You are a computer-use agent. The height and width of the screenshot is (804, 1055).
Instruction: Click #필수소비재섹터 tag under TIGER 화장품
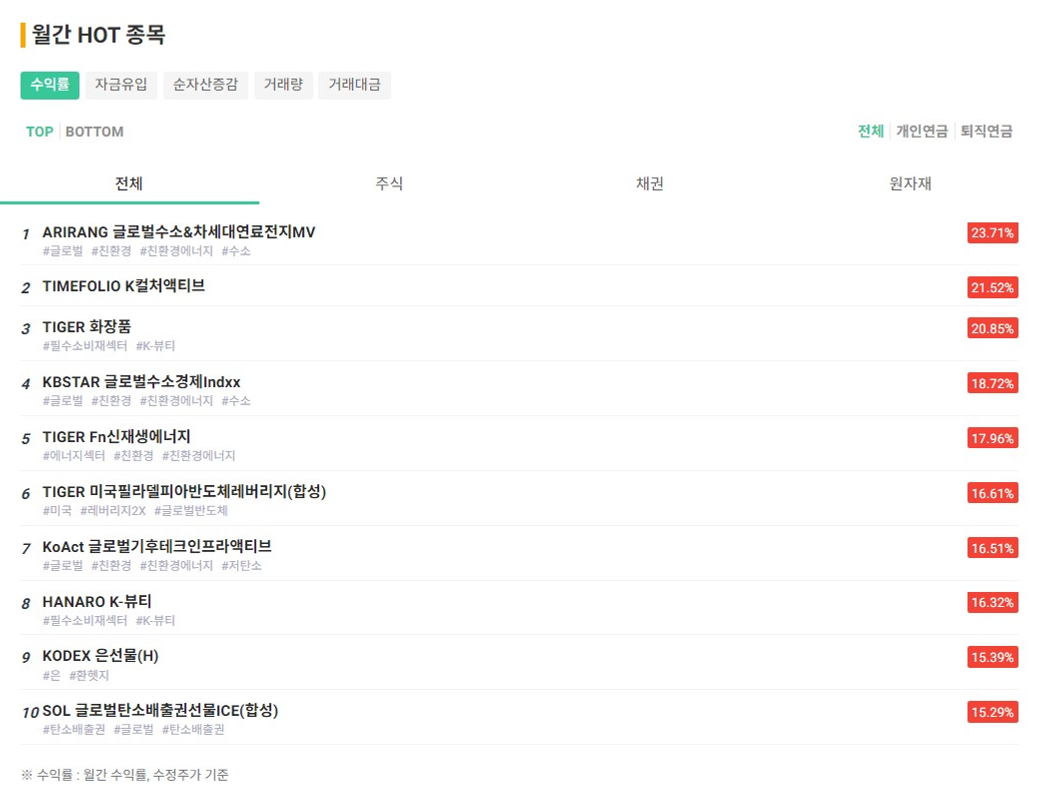click(85, 346)
